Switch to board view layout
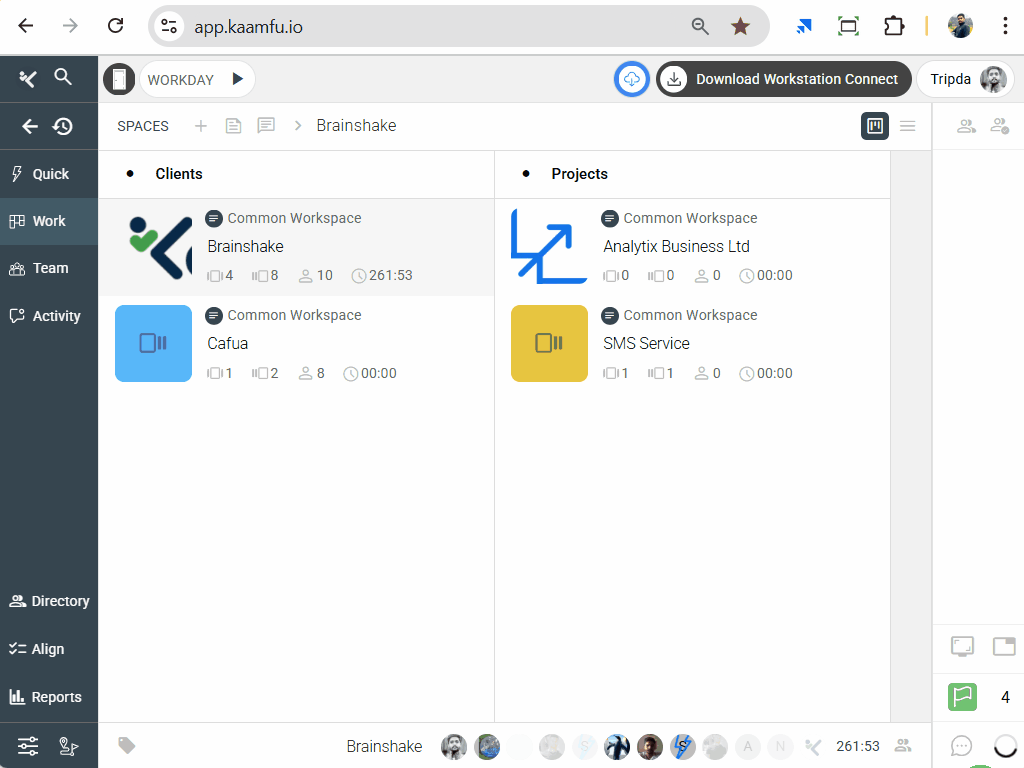This screenshot has width=1024, height=768. click(x=875, y=126)
